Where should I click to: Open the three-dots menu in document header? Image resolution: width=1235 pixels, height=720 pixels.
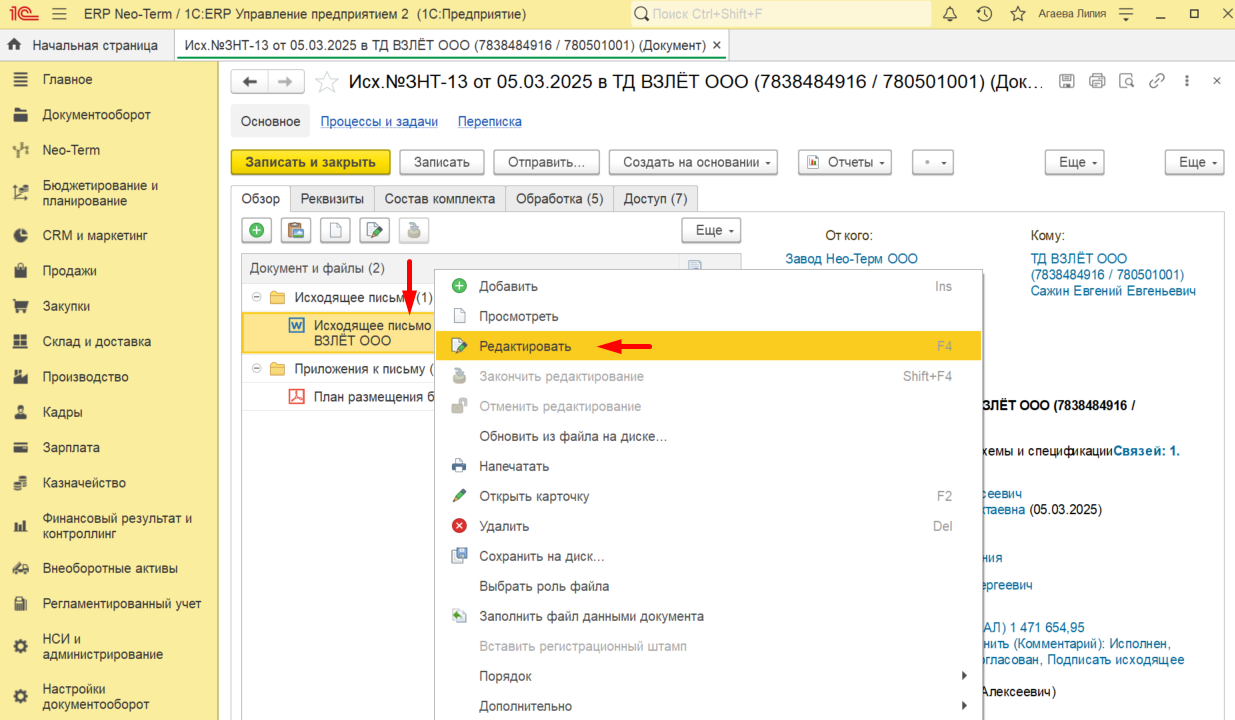(x=1187, y=81)
